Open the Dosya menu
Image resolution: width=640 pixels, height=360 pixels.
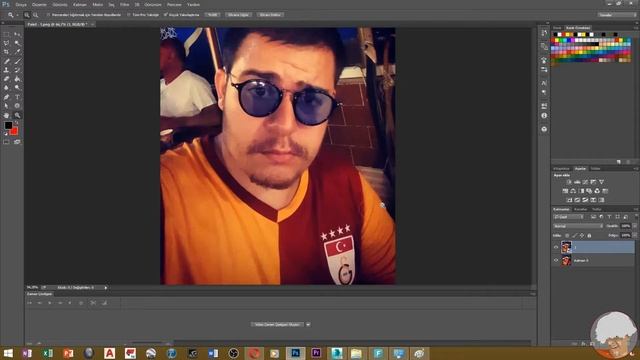21,4
